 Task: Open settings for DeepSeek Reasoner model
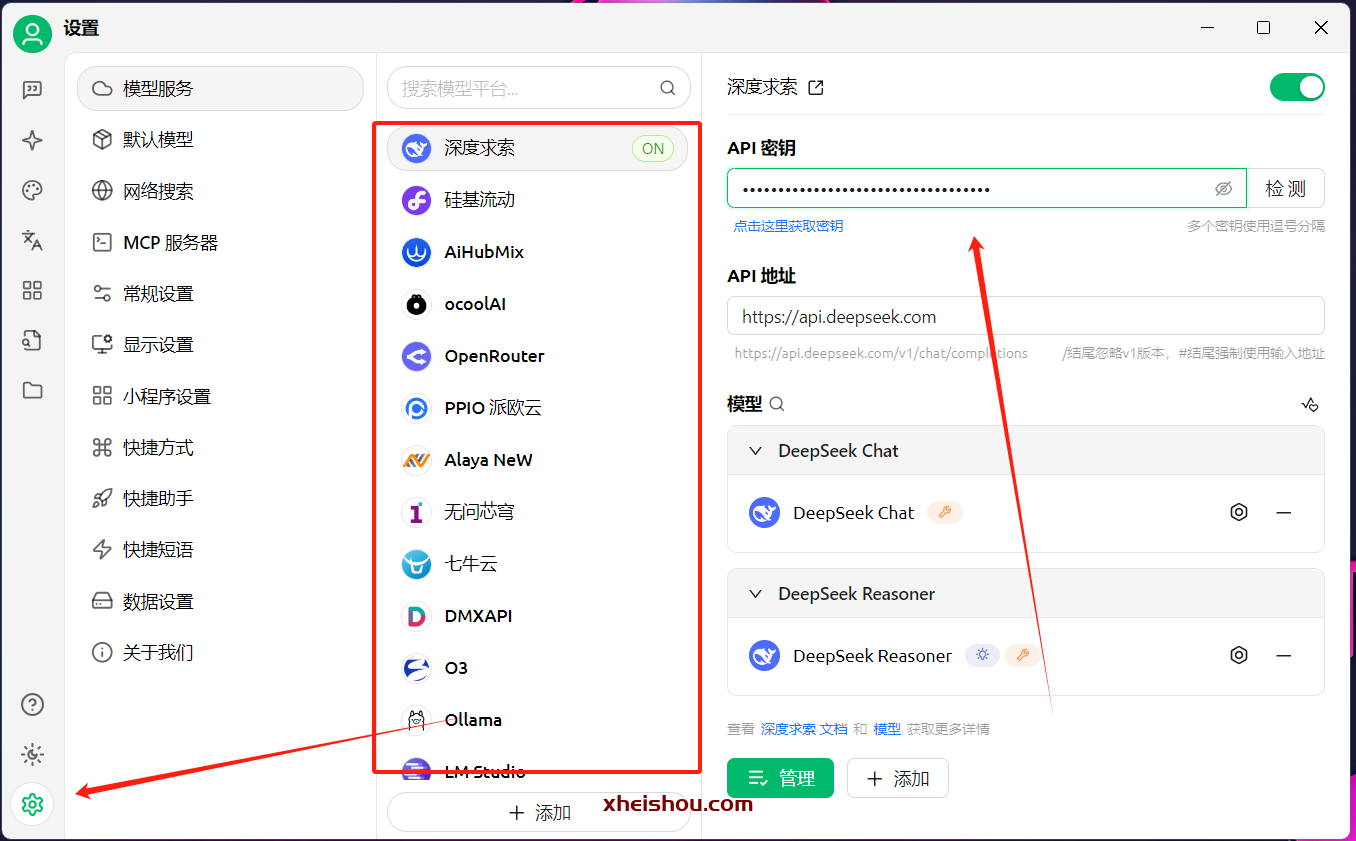pyautogui.click(x=1239, y=656)
